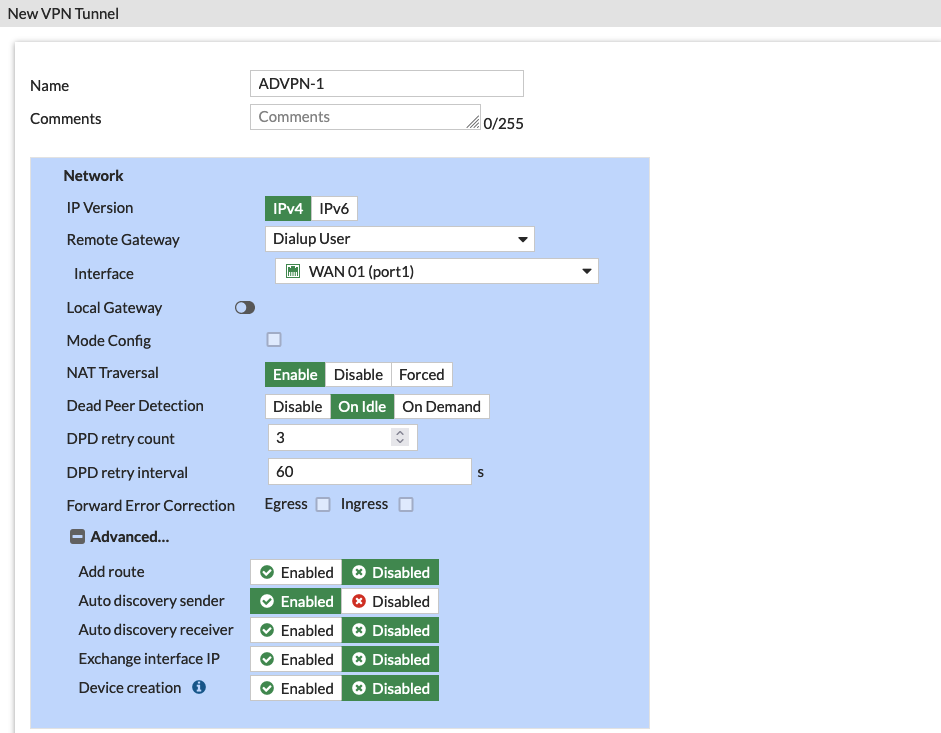Click the tunnel Name input field
Screen dimensions: 941x733
tap(387, 84)
